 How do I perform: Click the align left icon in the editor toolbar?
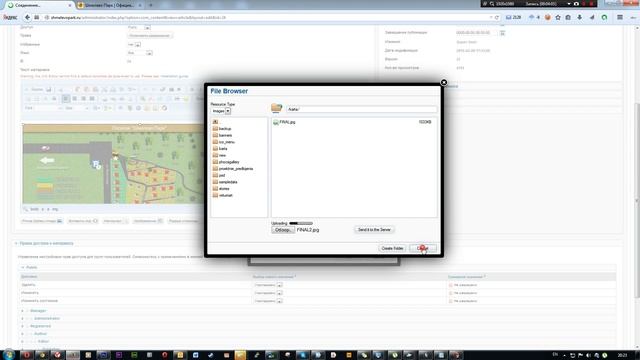pyautogui.click(x=66, y=99)
